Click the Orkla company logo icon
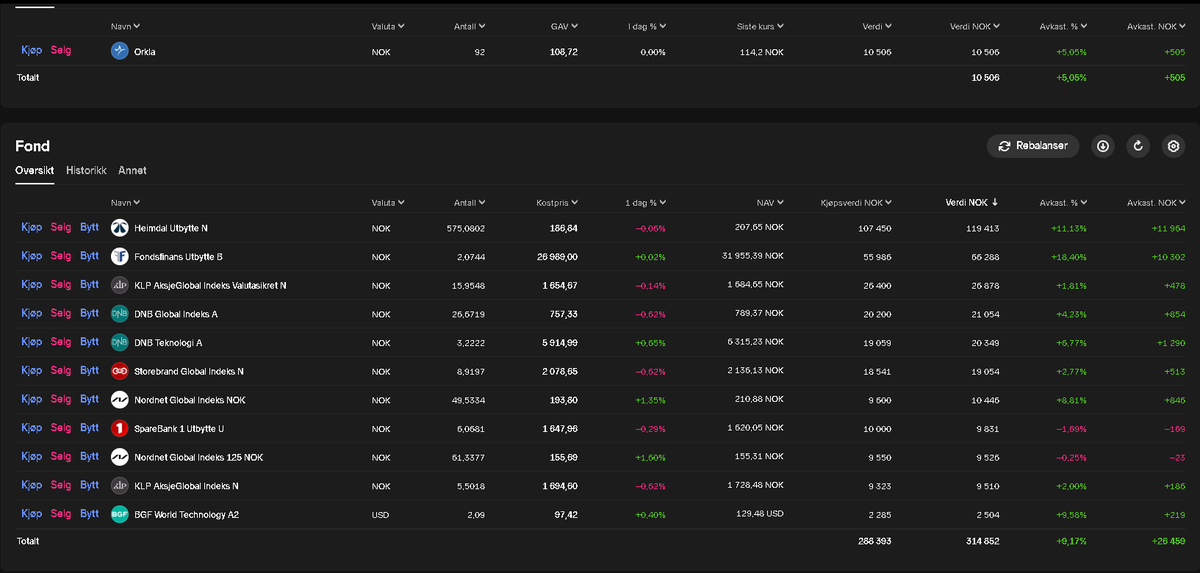1200x573 pixels. (120, 51)
